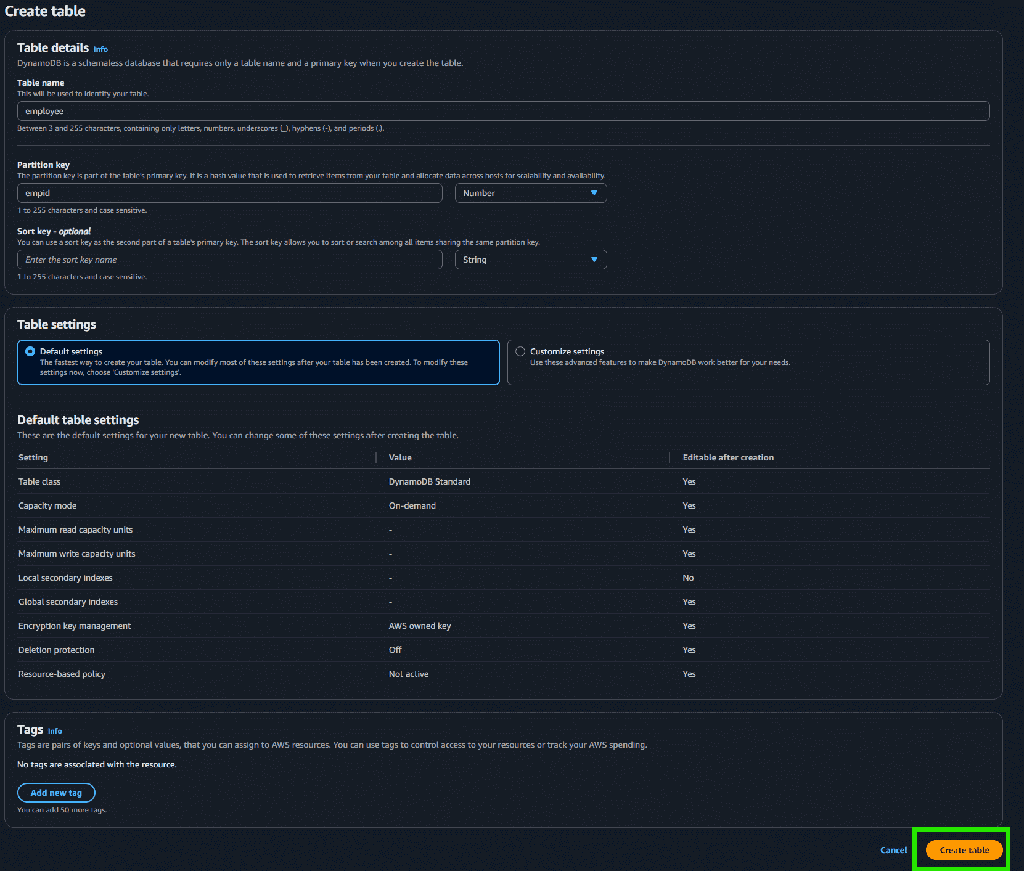
Task: Click the Create table button
Action: coord(964,850)
